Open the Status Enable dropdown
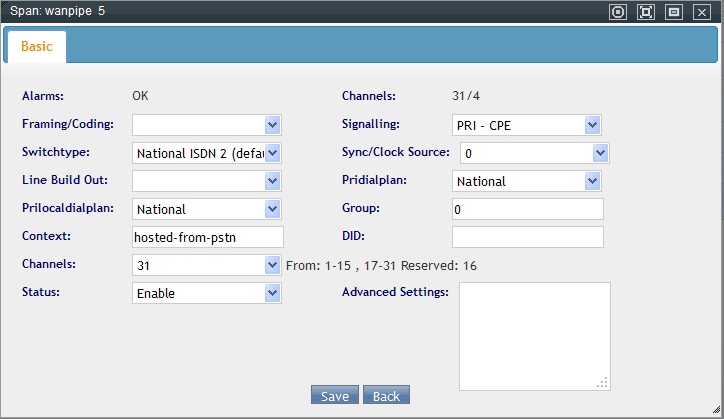The width and height of the screenshot is (724, 419). pos(208,293)
